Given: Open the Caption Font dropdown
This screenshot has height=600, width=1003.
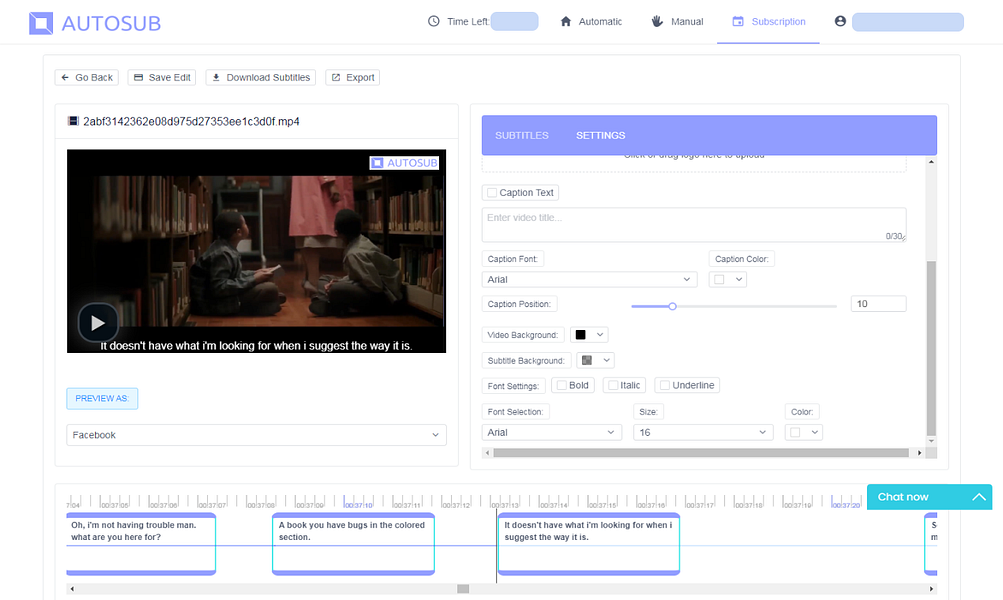Looking at the screenshot, I should coord(588,279).
